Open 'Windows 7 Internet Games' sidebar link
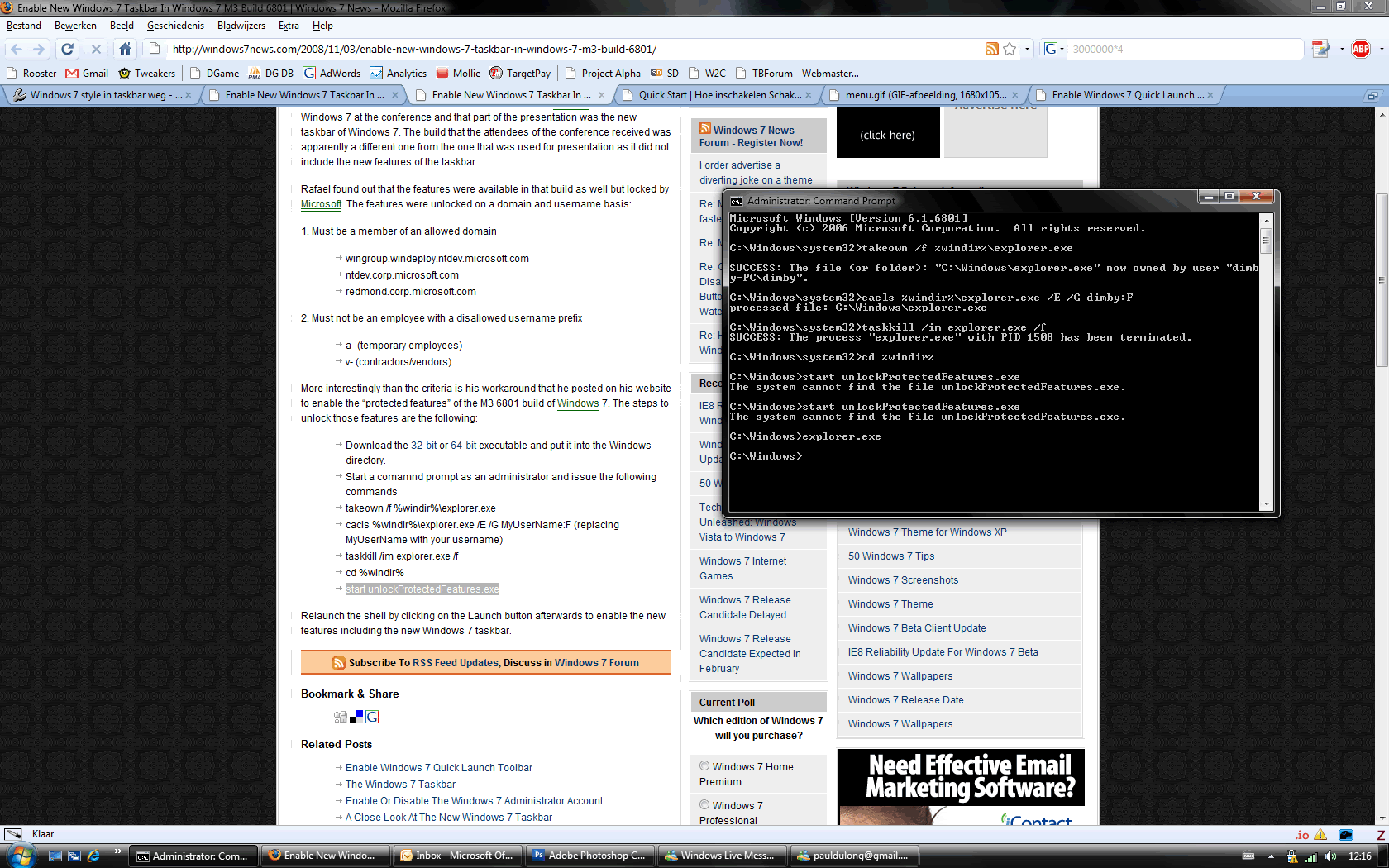This screenshot has width=1389, height=868. click(x=742, y=569)
